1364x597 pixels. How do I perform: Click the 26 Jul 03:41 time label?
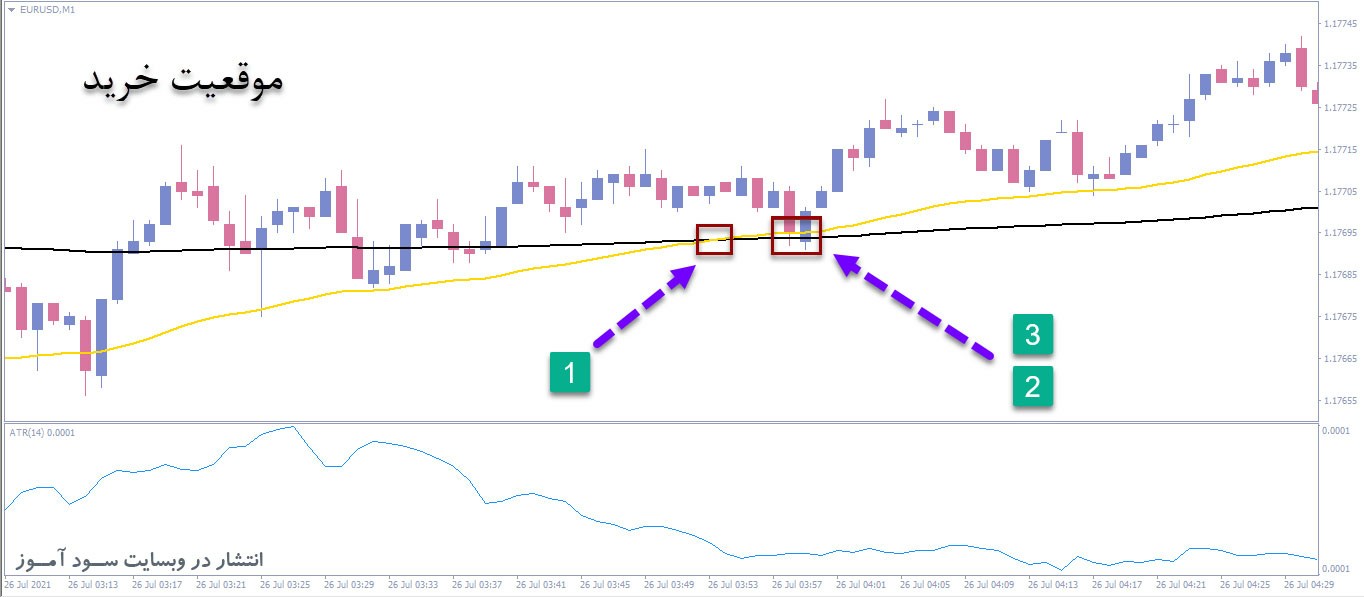541,585
